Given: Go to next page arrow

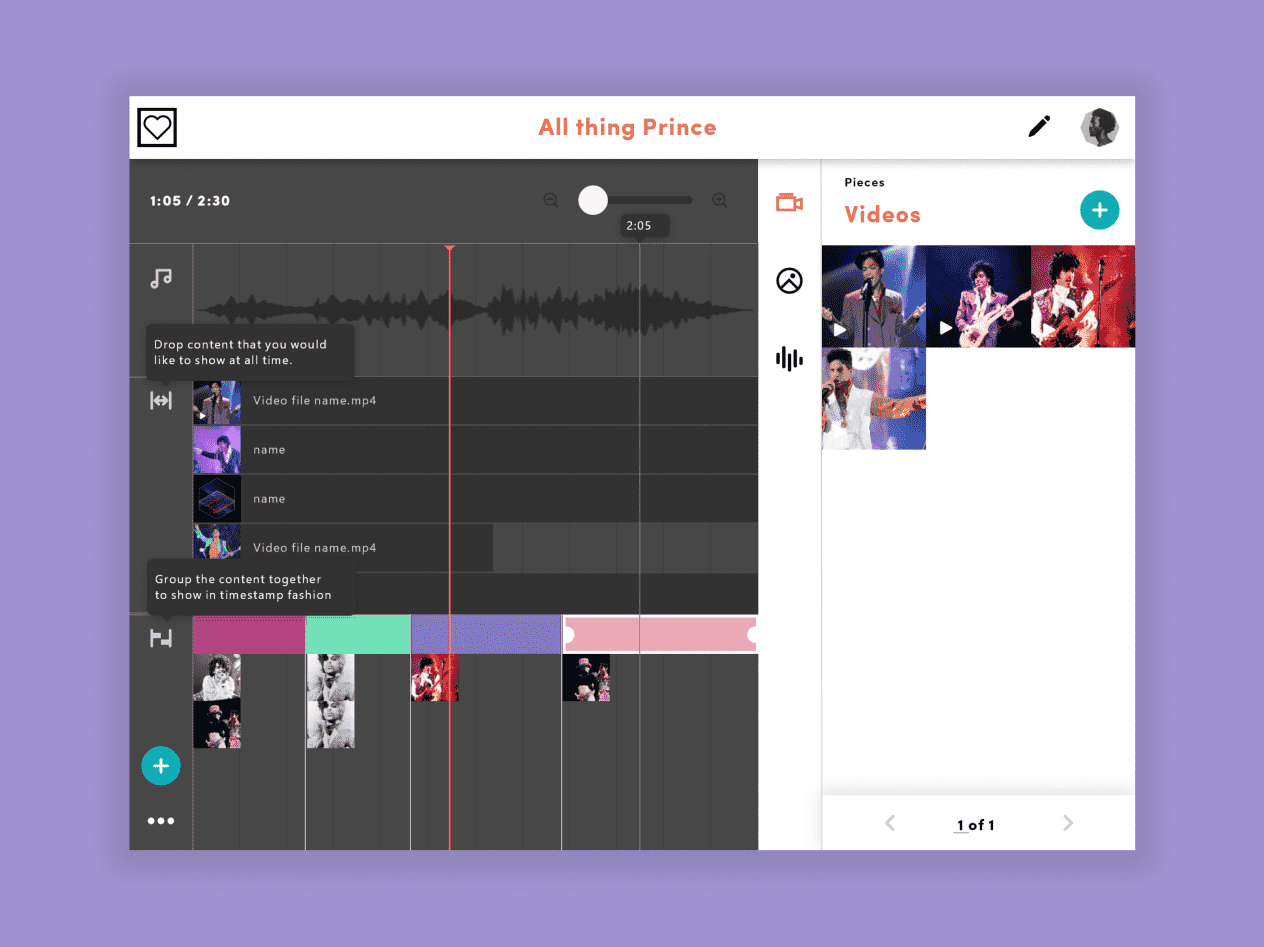Looking at the screenshot, I should click(1067, 823).
